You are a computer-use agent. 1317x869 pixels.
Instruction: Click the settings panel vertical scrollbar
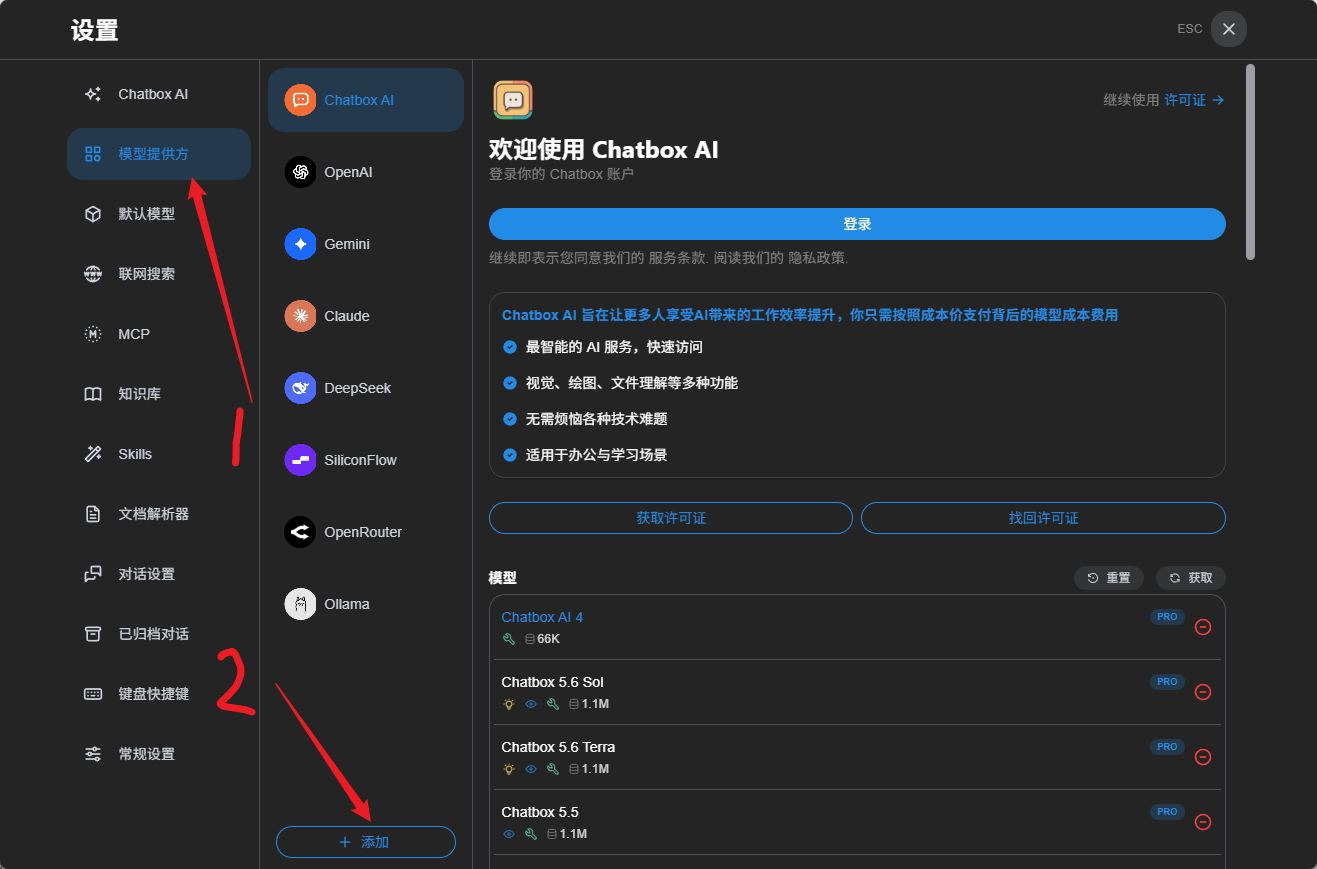click(x=1250, y=162)
